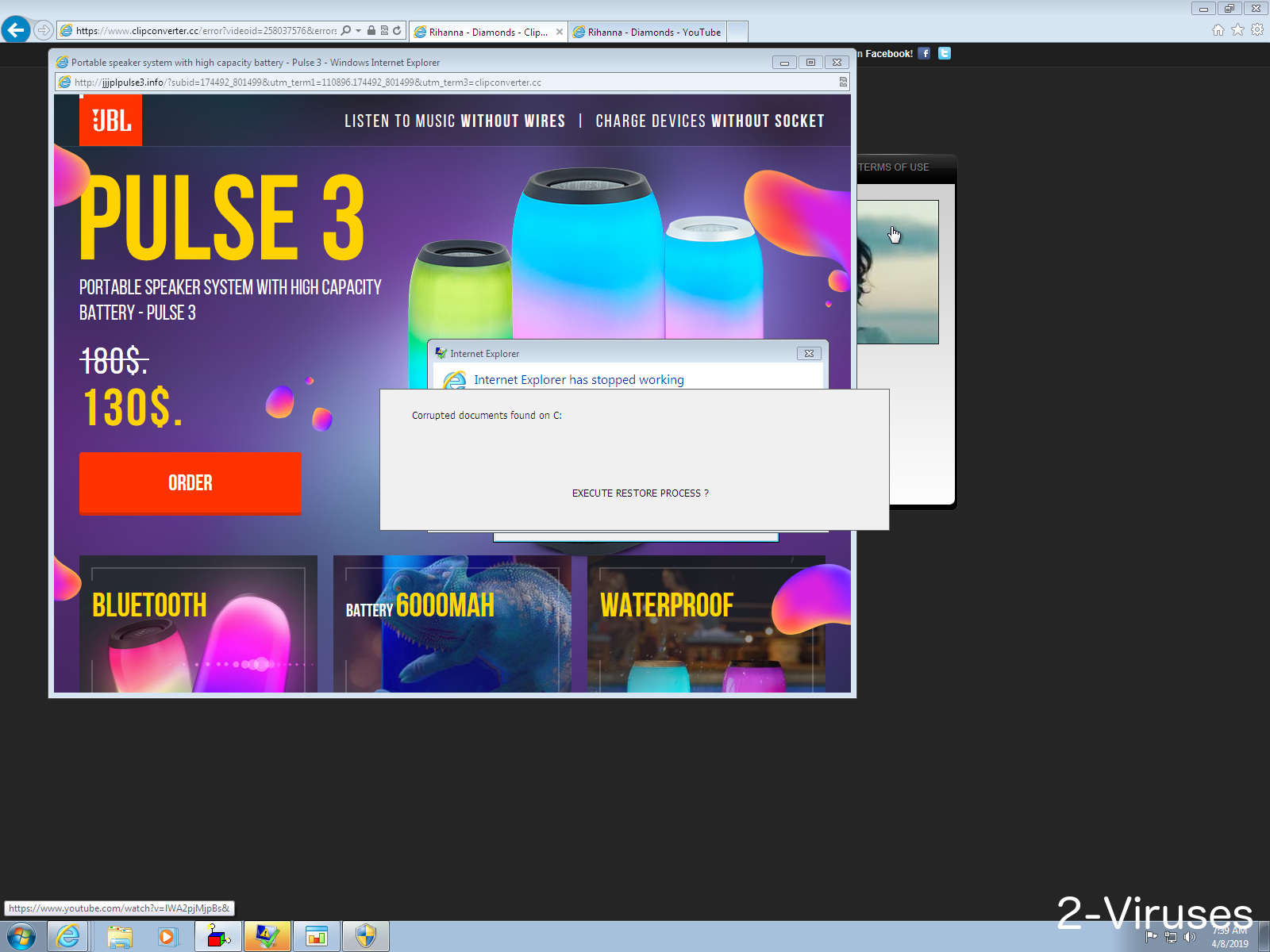Click the Twitter icon on the clipconverter page
The height and width of the screenshot is (952, 1270).
[x=945, y=53]
